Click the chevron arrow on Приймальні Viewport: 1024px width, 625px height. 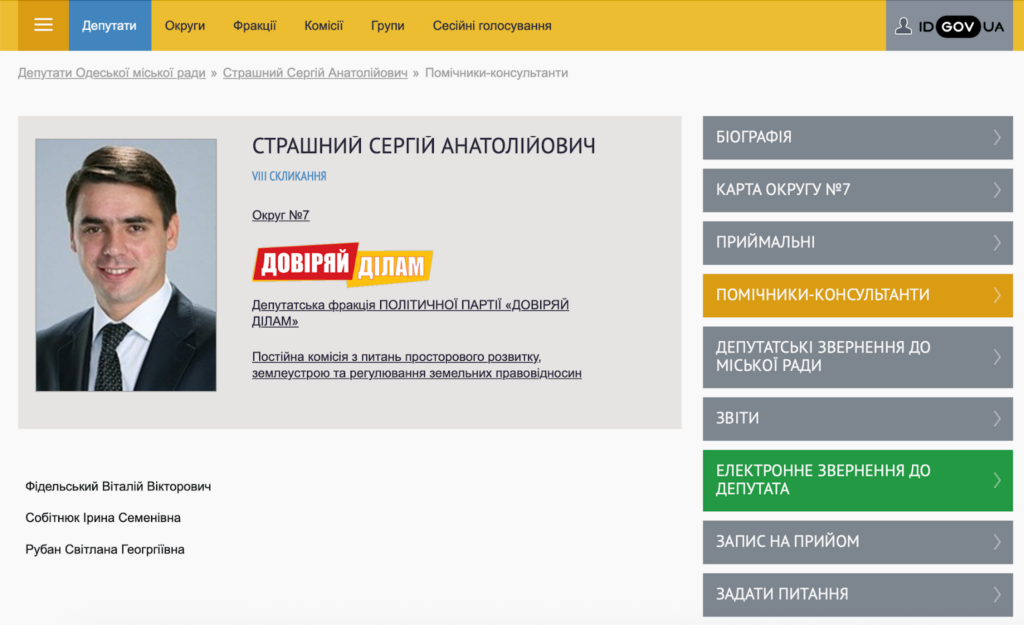pos(996,242)
